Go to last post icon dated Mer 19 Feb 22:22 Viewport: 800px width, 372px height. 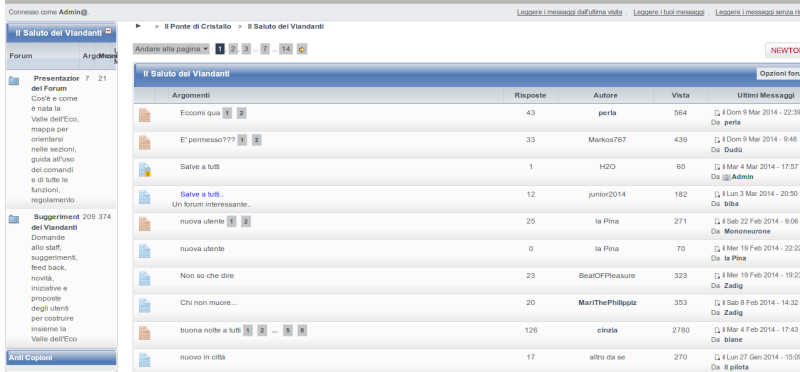[717, 249]
